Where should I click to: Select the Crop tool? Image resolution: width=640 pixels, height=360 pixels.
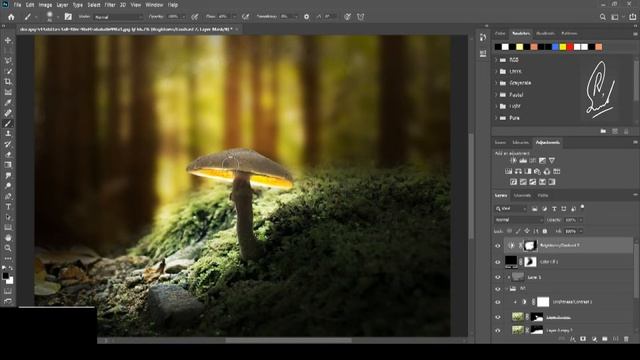click(8, 81)
